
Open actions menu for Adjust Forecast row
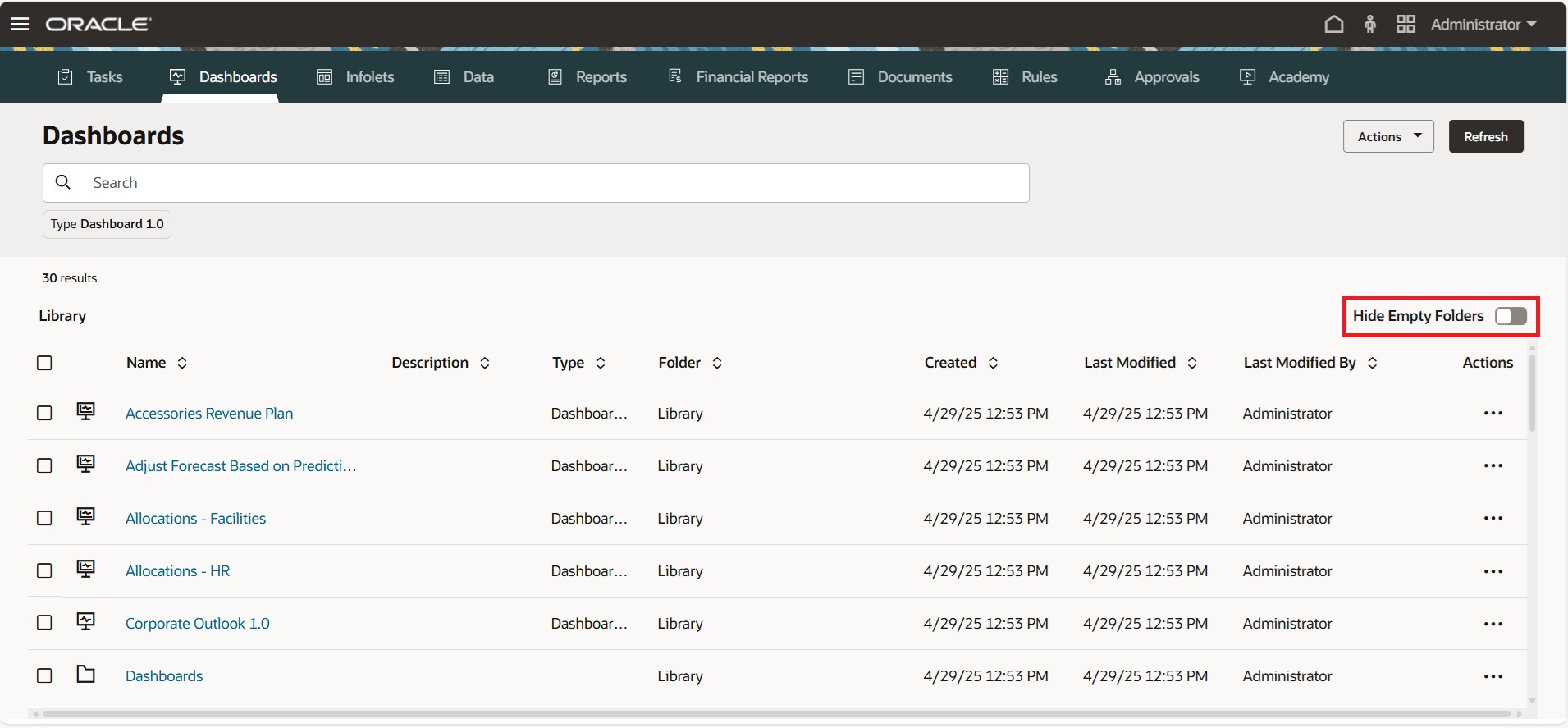1493,465
